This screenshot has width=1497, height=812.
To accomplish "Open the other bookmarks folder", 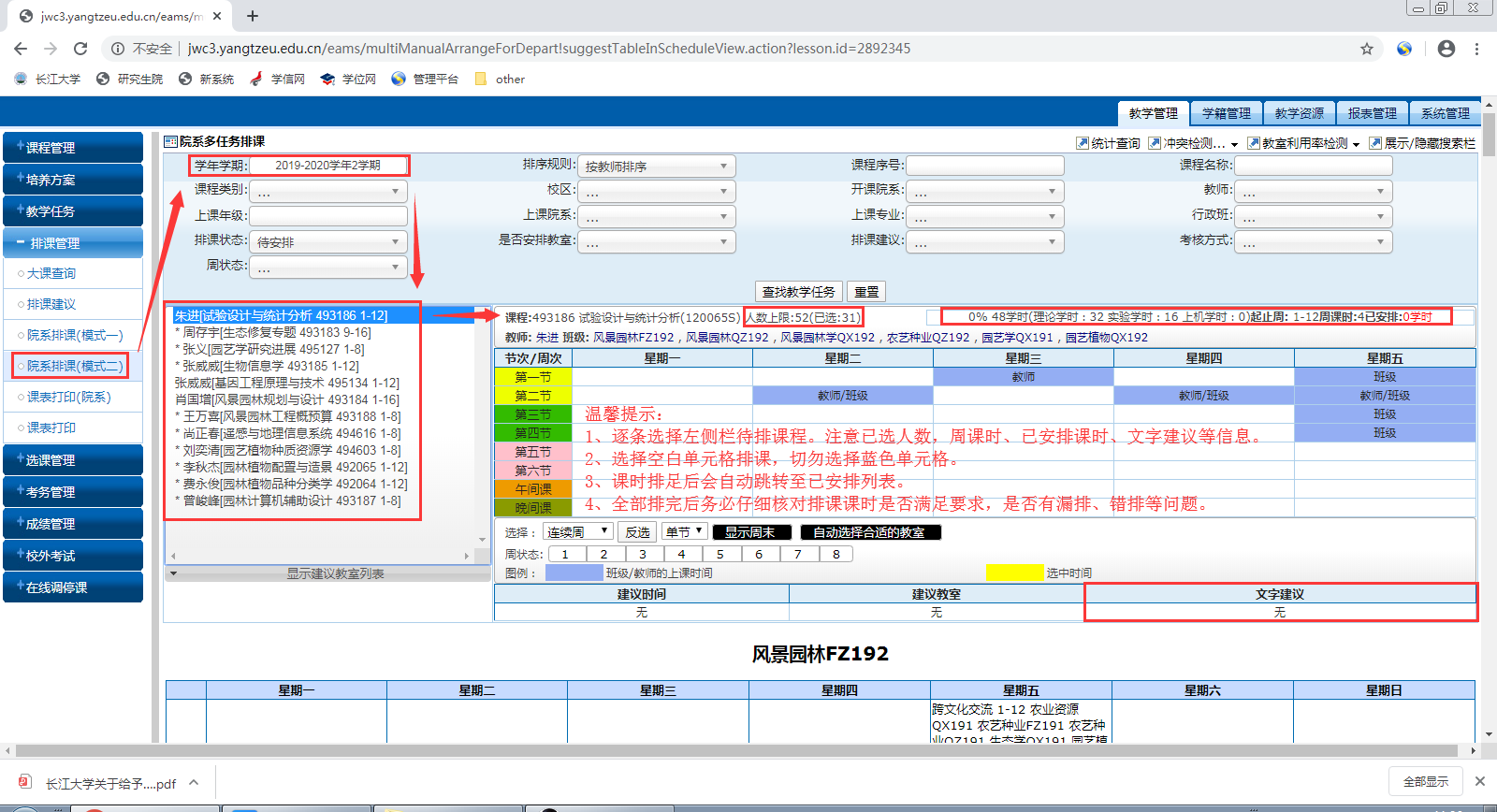I will (x=500, y=80).
